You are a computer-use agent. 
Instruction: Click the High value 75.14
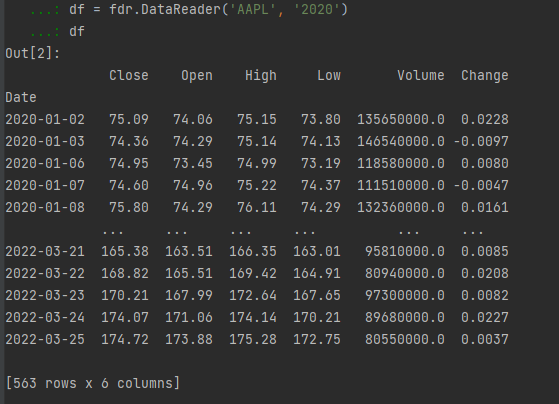[x=257, y=142]
